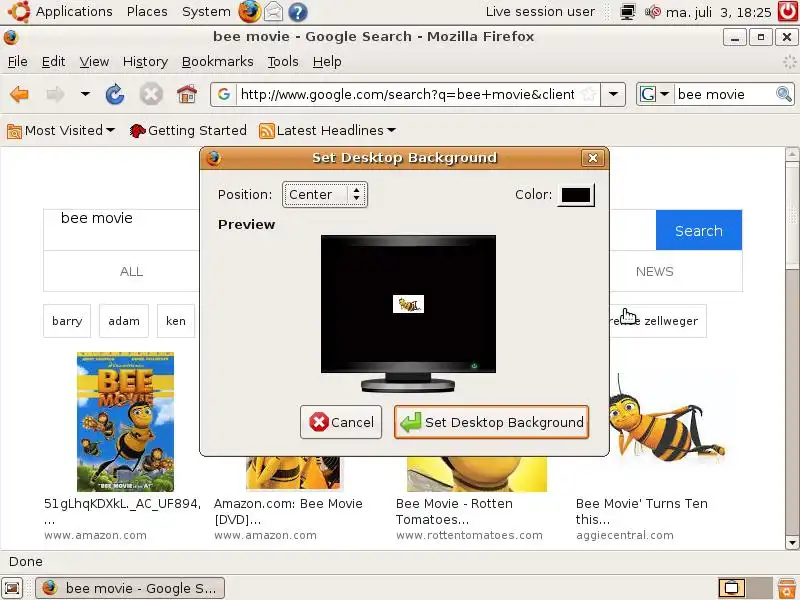Click the aggiecentral.com source text
This screenshot has height=600, width=800.
[624, 535]
